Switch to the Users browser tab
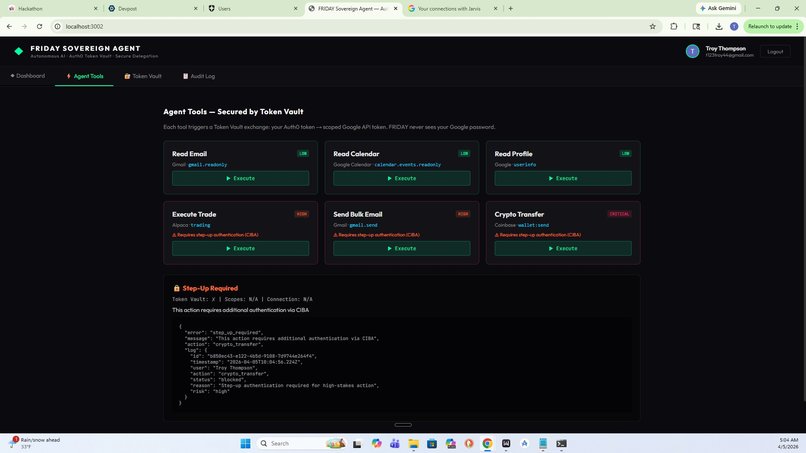The height and width of the screenshot is (453, 806). click(x=252, y=8)
